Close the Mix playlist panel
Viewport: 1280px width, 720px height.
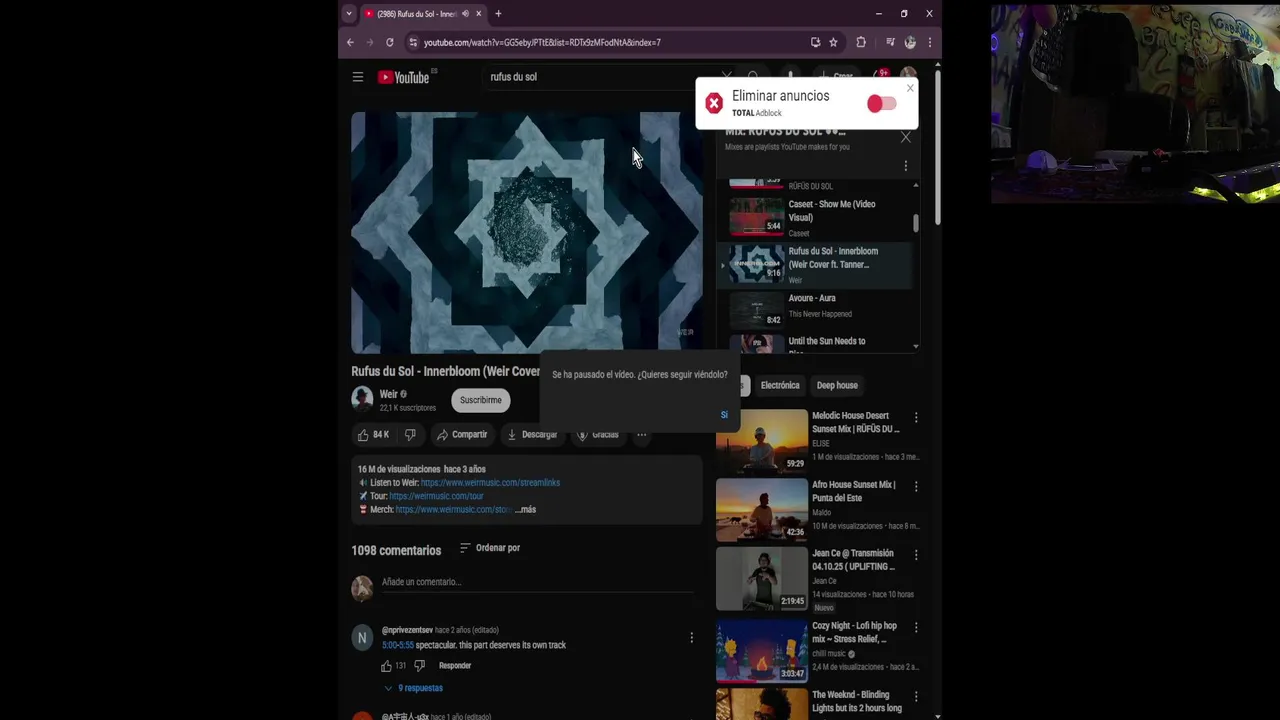[906, 137]
